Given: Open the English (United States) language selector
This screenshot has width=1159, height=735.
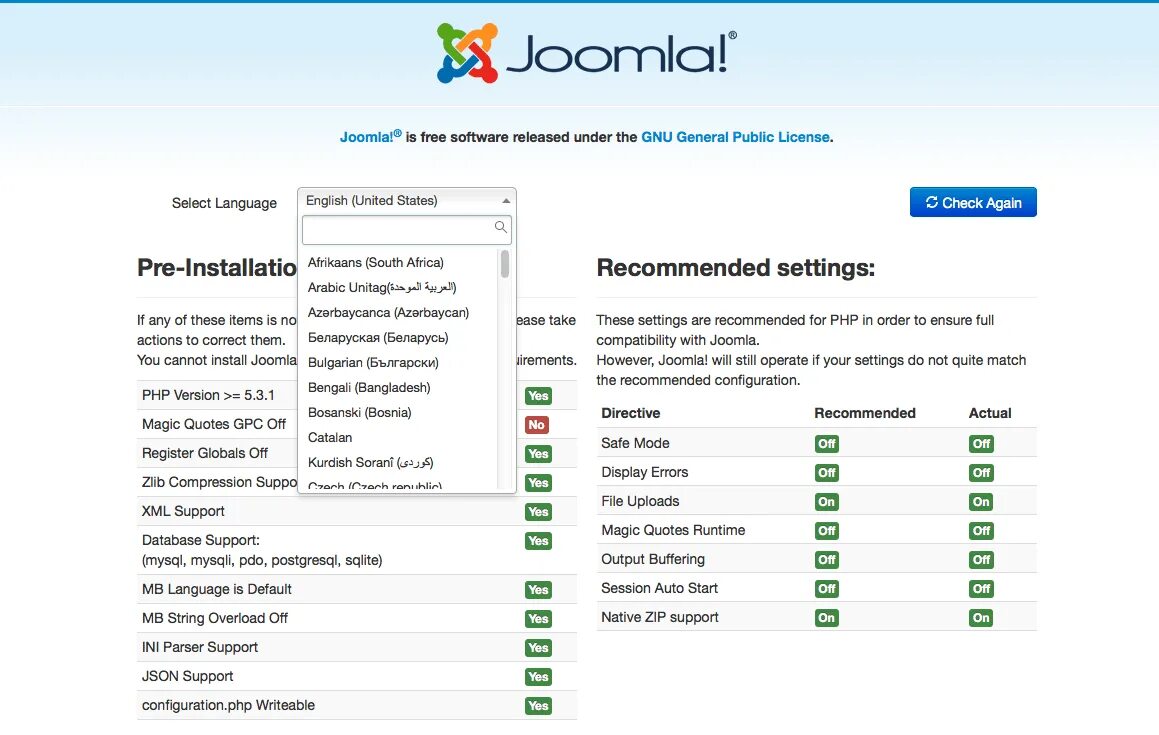Looking at the screenshot, I should [x=407, y=200].
